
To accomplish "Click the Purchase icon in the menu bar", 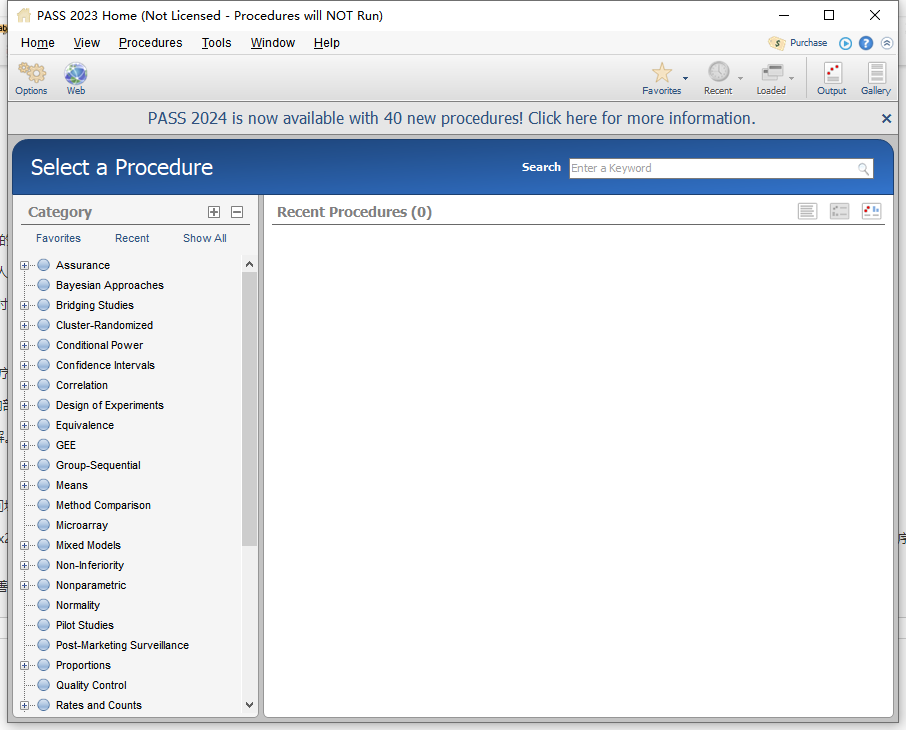I will [777, 43].
